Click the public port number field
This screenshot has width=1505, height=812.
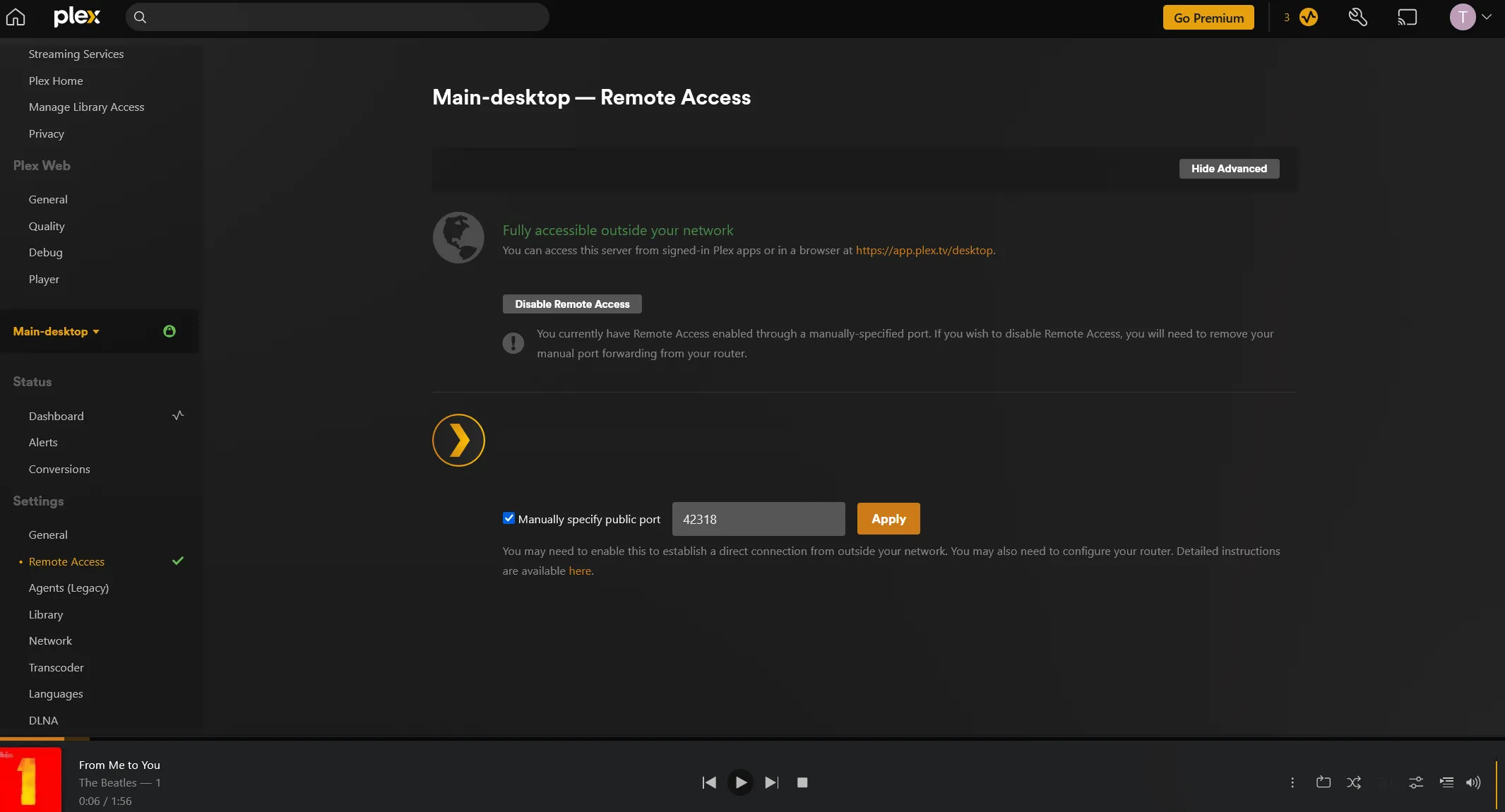pyautogui.click(x=759, y=519)
